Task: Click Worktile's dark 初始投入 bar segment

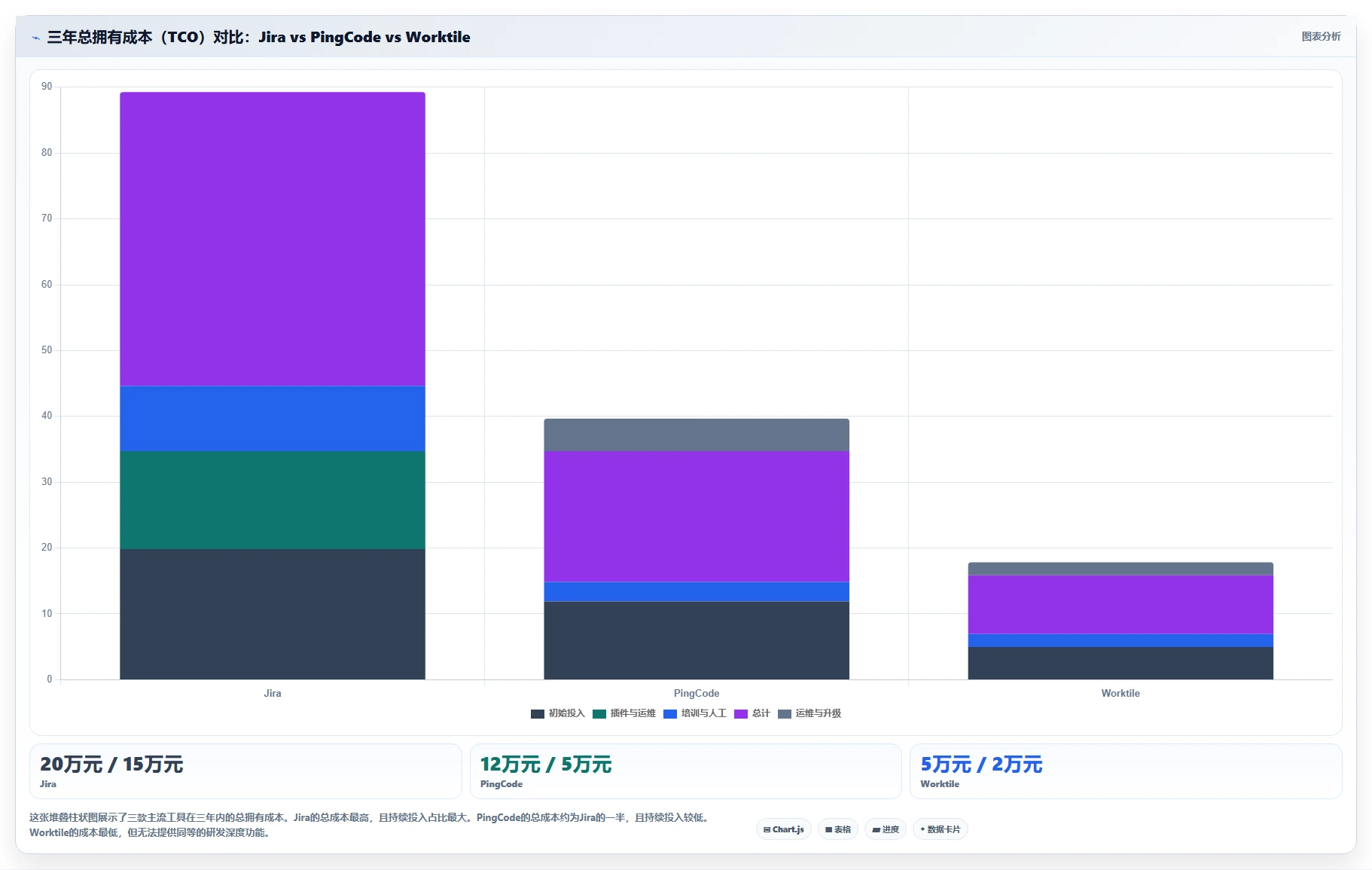Action: point(1120,663)
